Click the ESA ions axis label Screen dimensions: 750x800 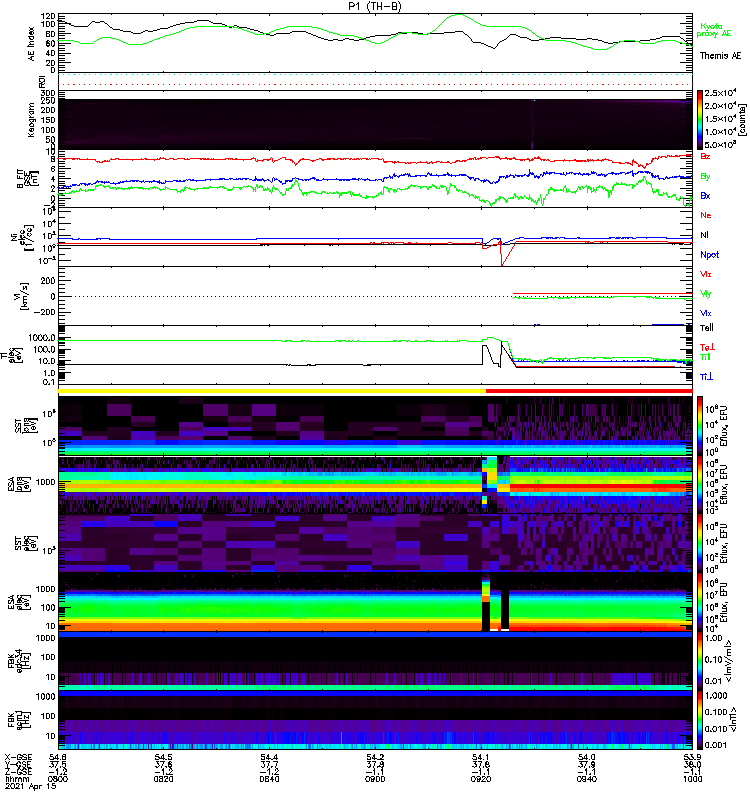18,484
